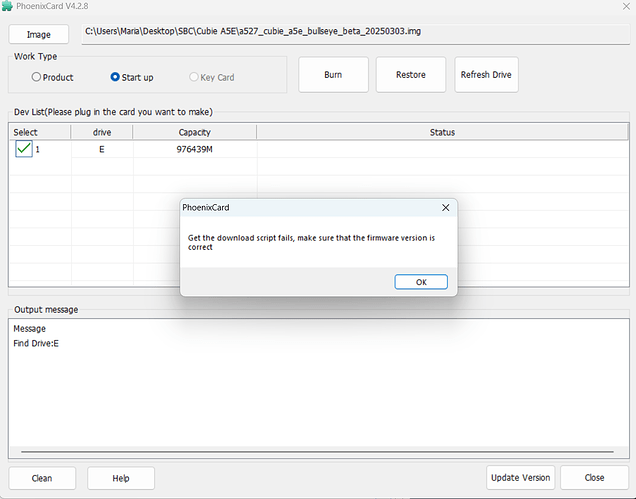Click the Update Version button
The height and width of the screenshot is (499, 636).
tap(520, 477)
